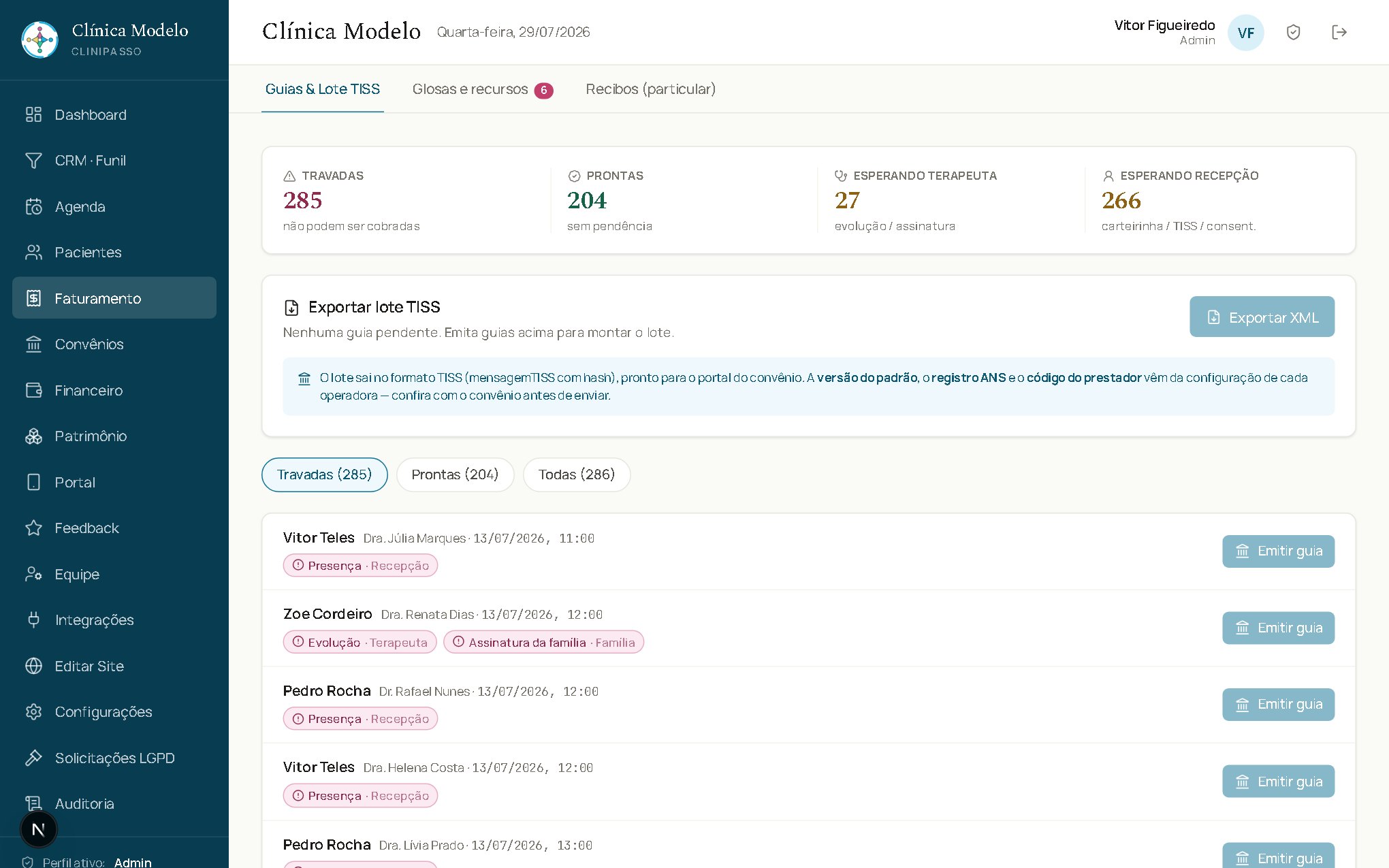Image resolution: width=1389 pixels, height=868 pixels.
Task: Open Auditoria log icon
Action: (33, 804)
